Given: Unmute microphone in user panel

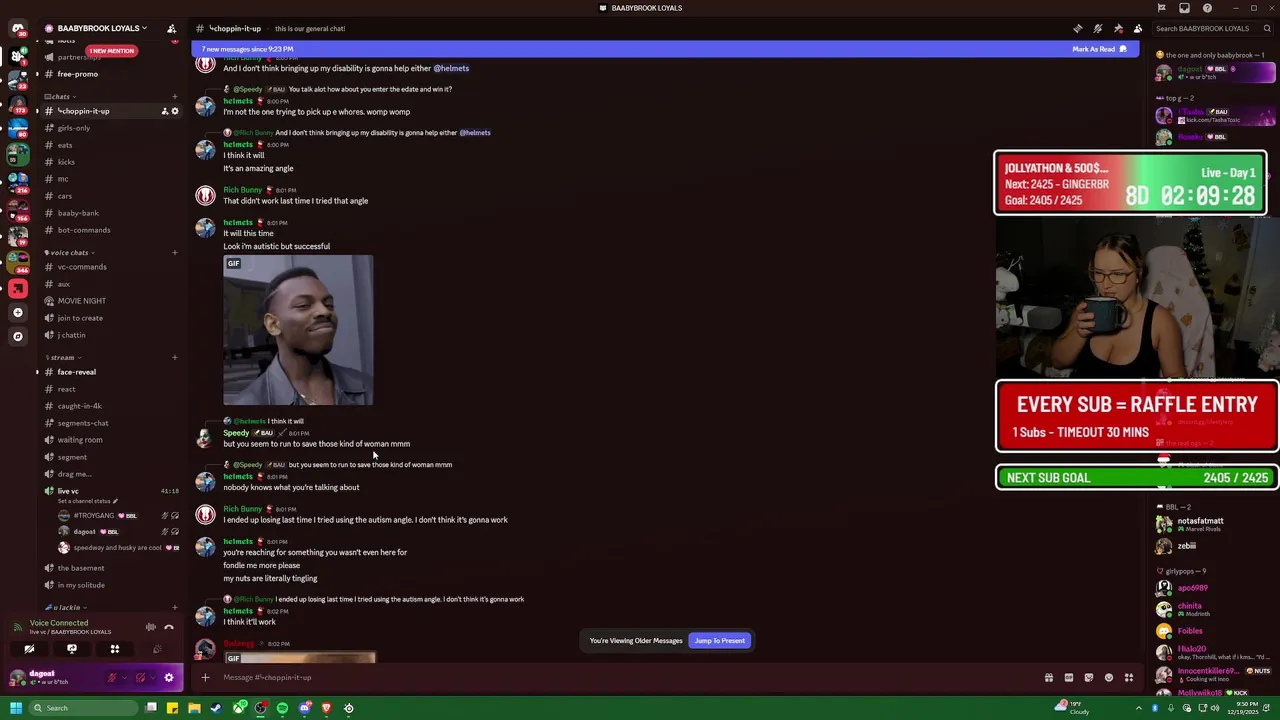Looking at the screenshot, I should [x=112, y=678].
